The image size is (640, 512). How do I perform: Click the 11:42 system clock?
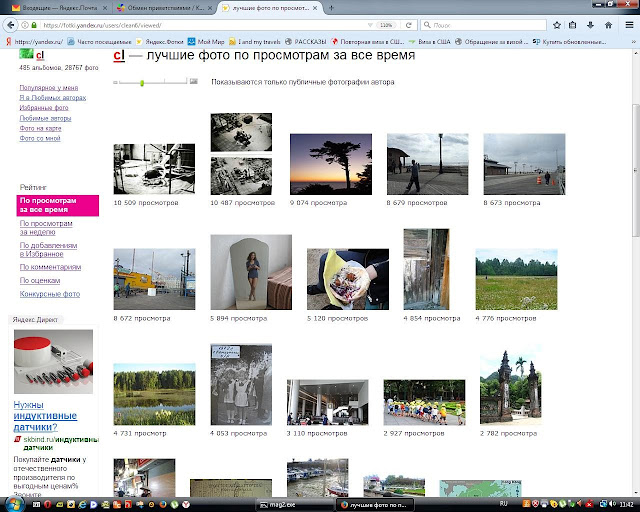pyautogui.click(x=627, y=504)
